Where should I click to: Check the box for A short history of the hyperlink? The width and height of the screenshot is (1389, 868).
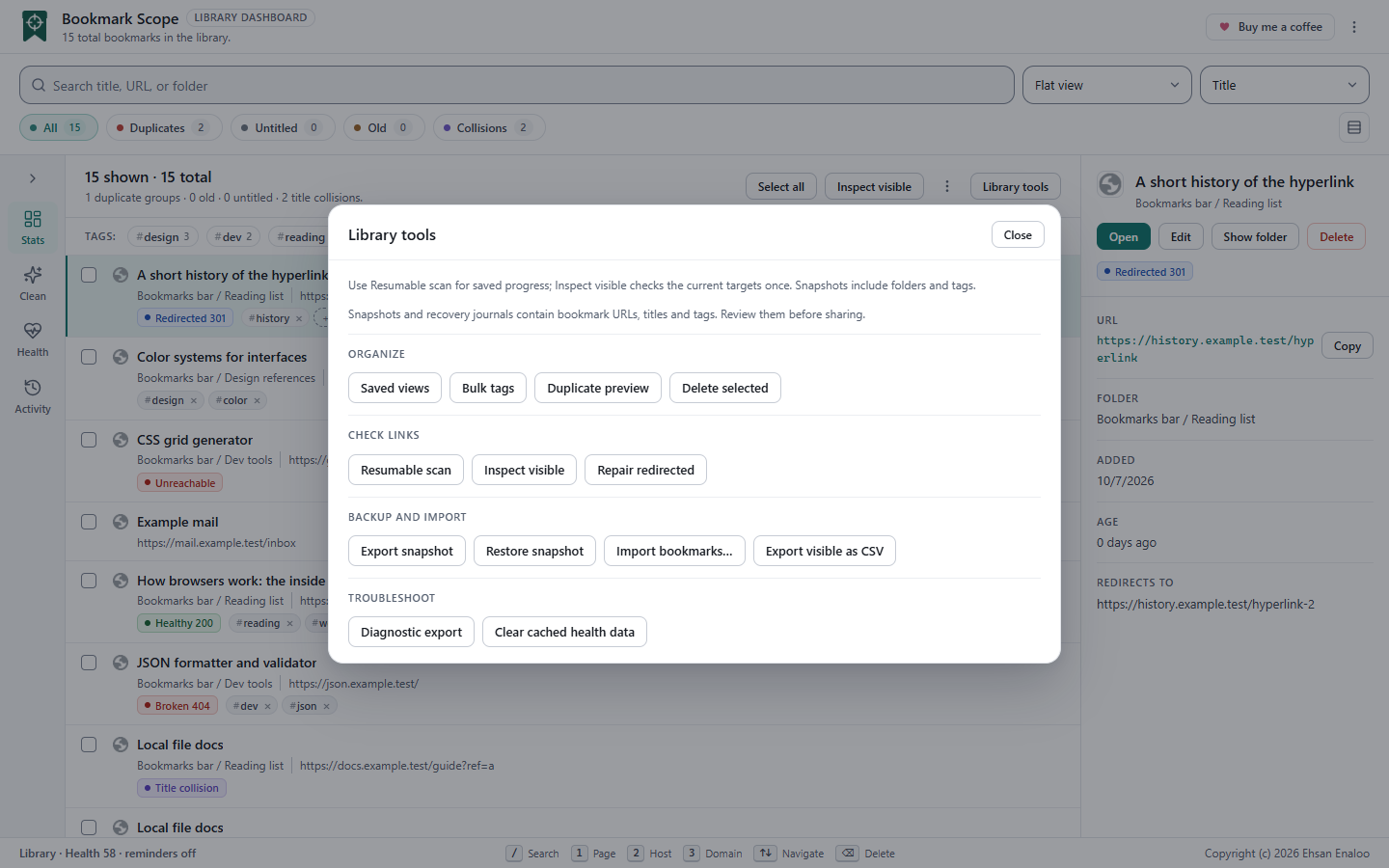click(89, 275)
